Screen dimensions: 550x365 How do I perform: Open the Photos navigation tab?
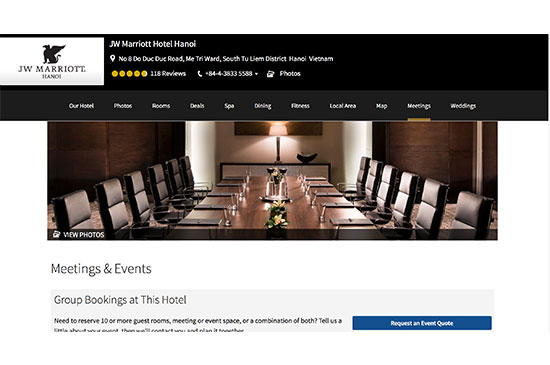pyautogui.click(x=123, y=106)
